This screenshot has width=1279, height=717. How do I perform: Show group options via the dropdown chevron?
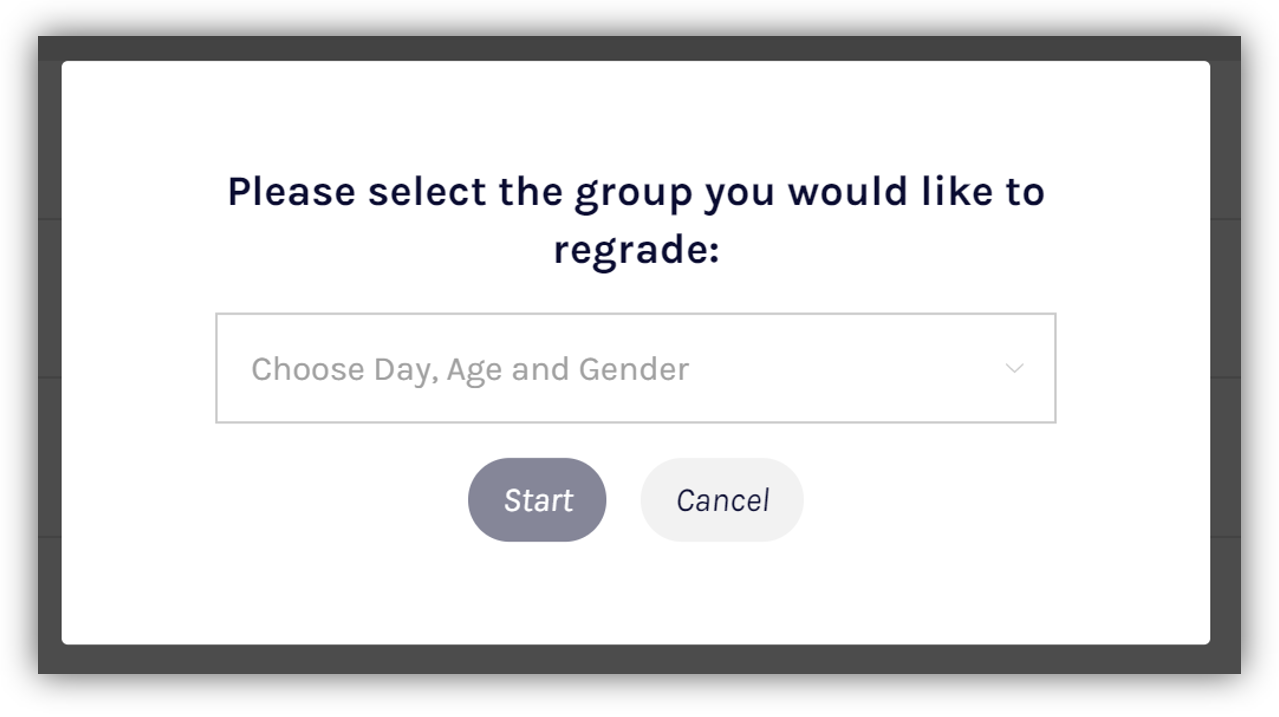pos(1014,368)
